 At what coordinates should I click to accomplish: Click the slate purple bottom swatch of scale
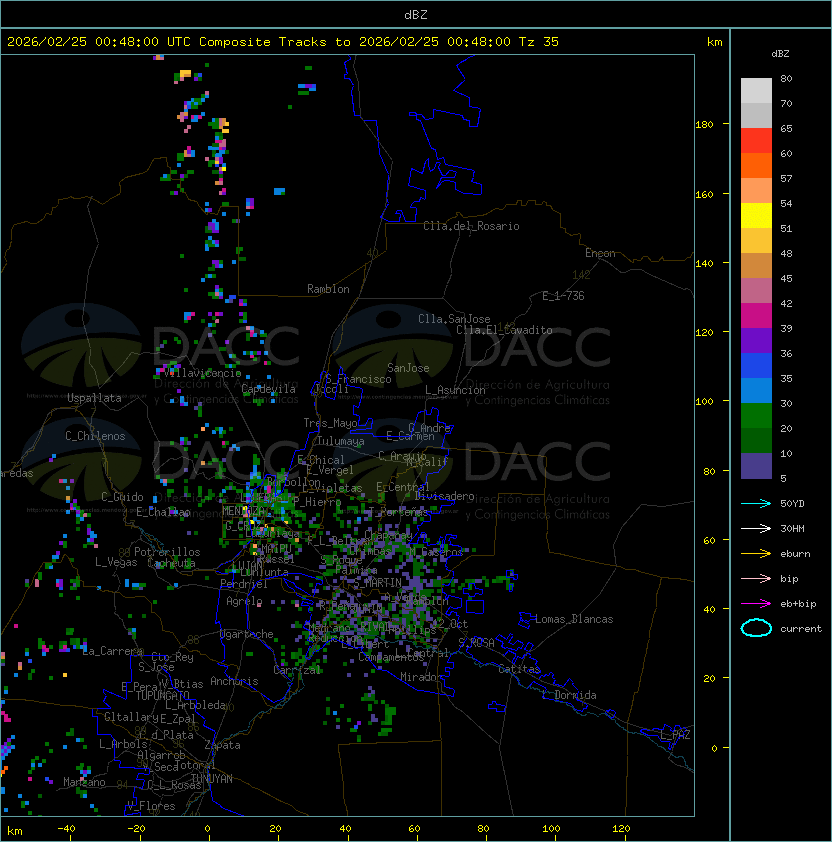point(756,466)
